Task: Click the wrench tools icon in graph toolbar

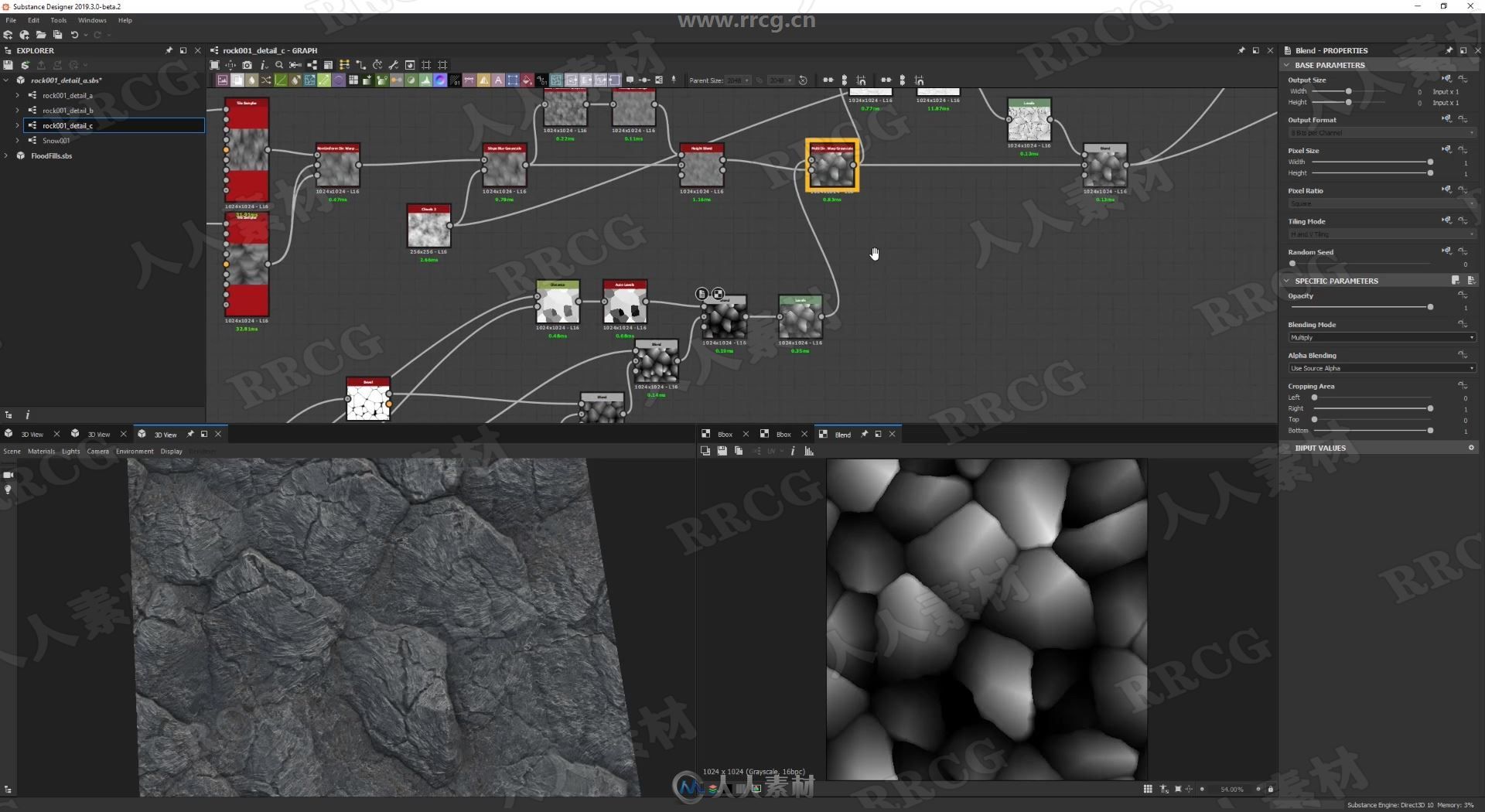Action: pos(394,65)
